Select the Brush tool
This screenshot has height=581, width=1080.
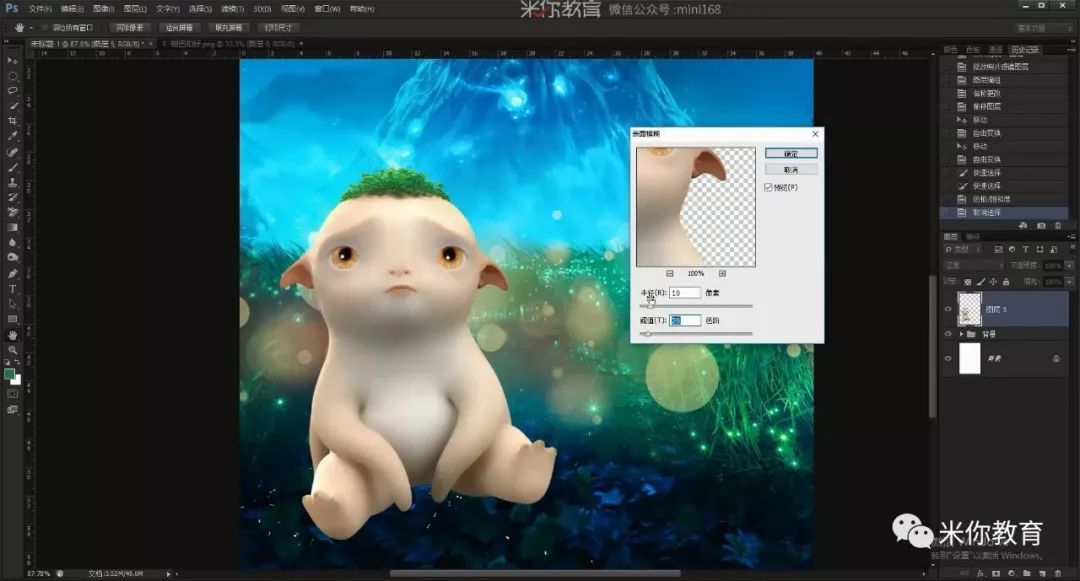coord(12,167)
